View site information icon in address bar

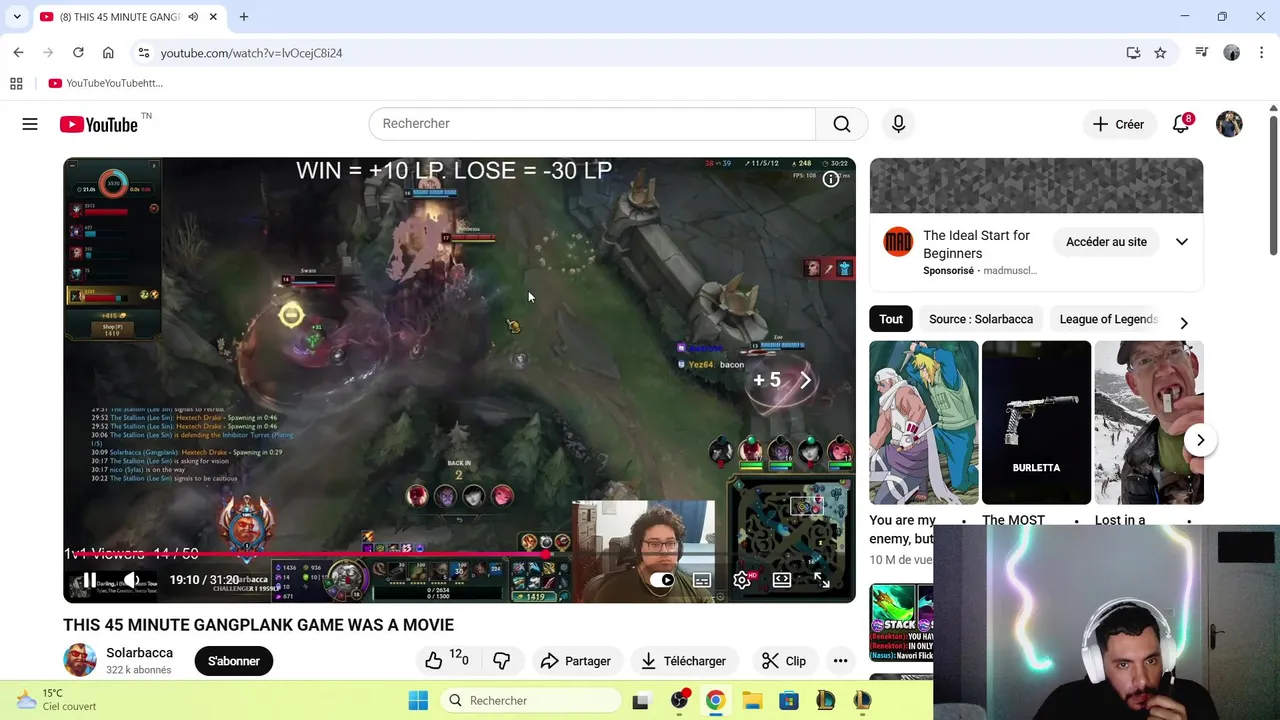click(x=144, y=53)
